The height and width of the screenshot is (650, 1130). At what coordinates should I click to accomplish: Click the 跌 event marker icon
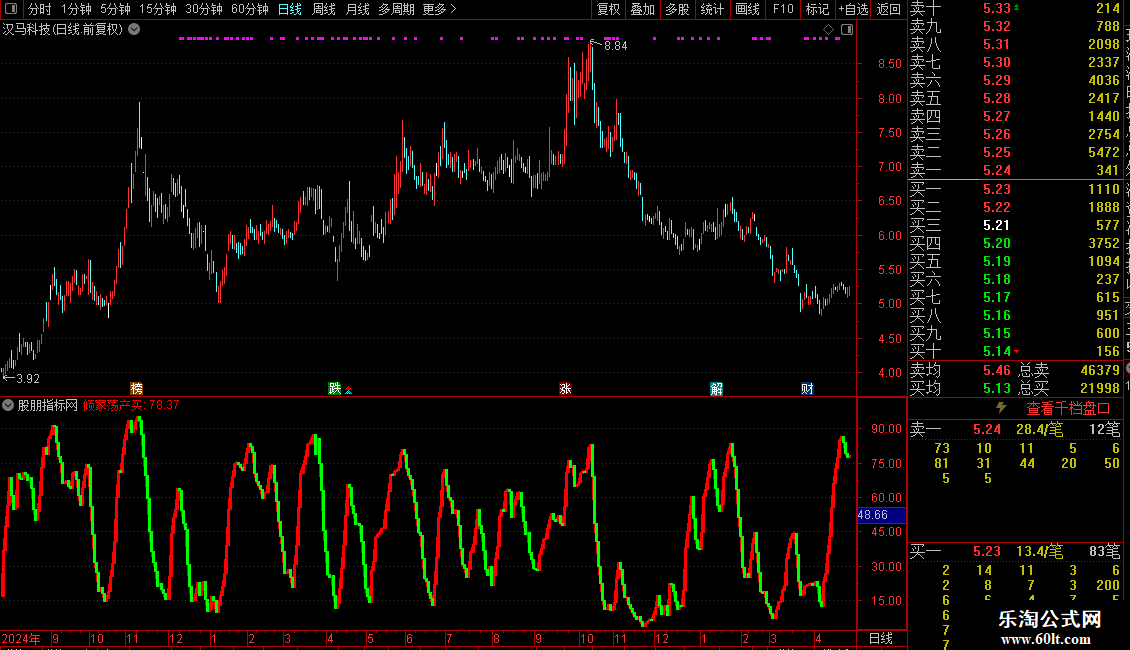(334, 389)
